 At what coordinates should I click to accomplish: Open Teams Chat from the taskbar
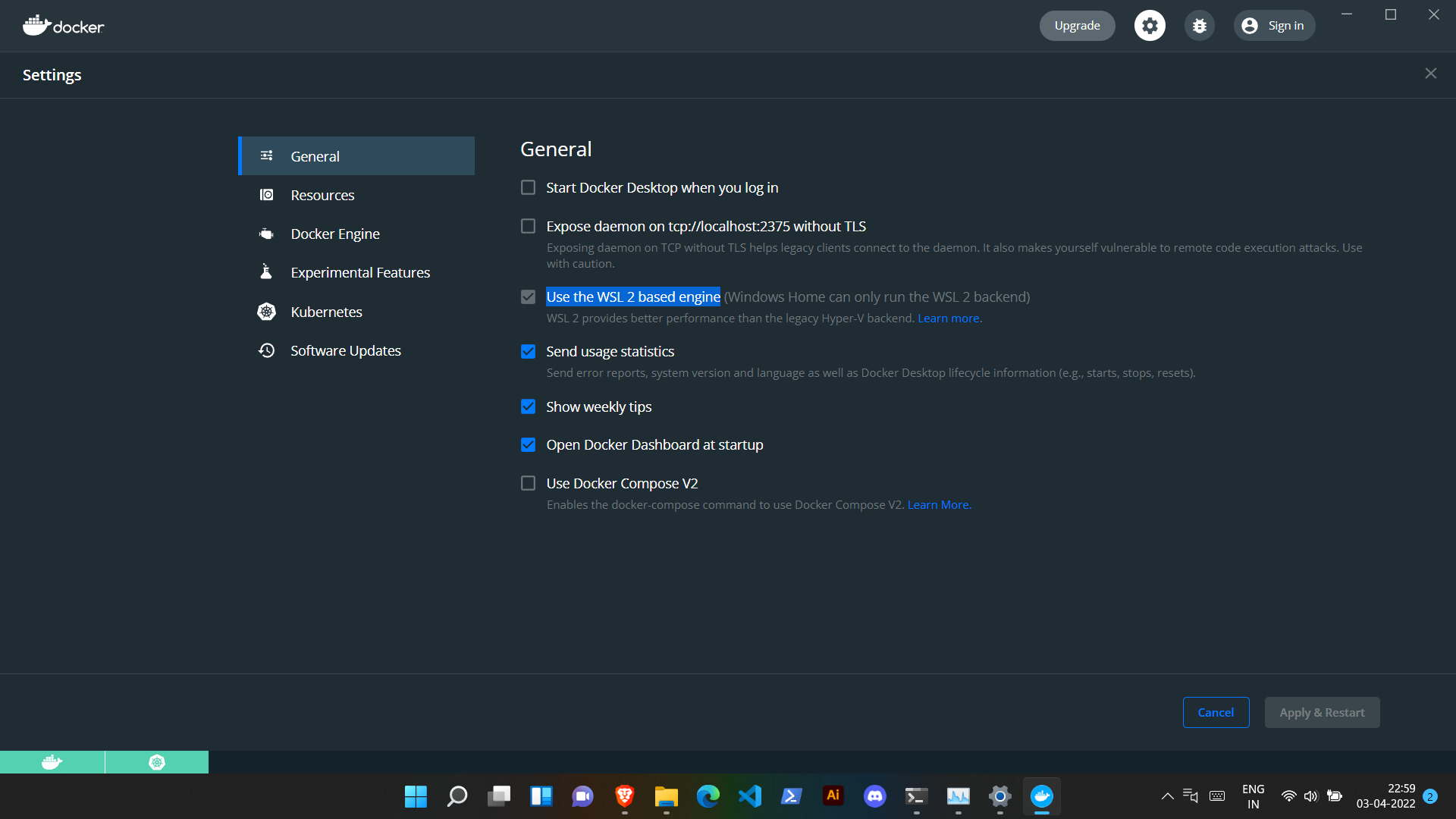pyautogui.click(x=582, y=796)
